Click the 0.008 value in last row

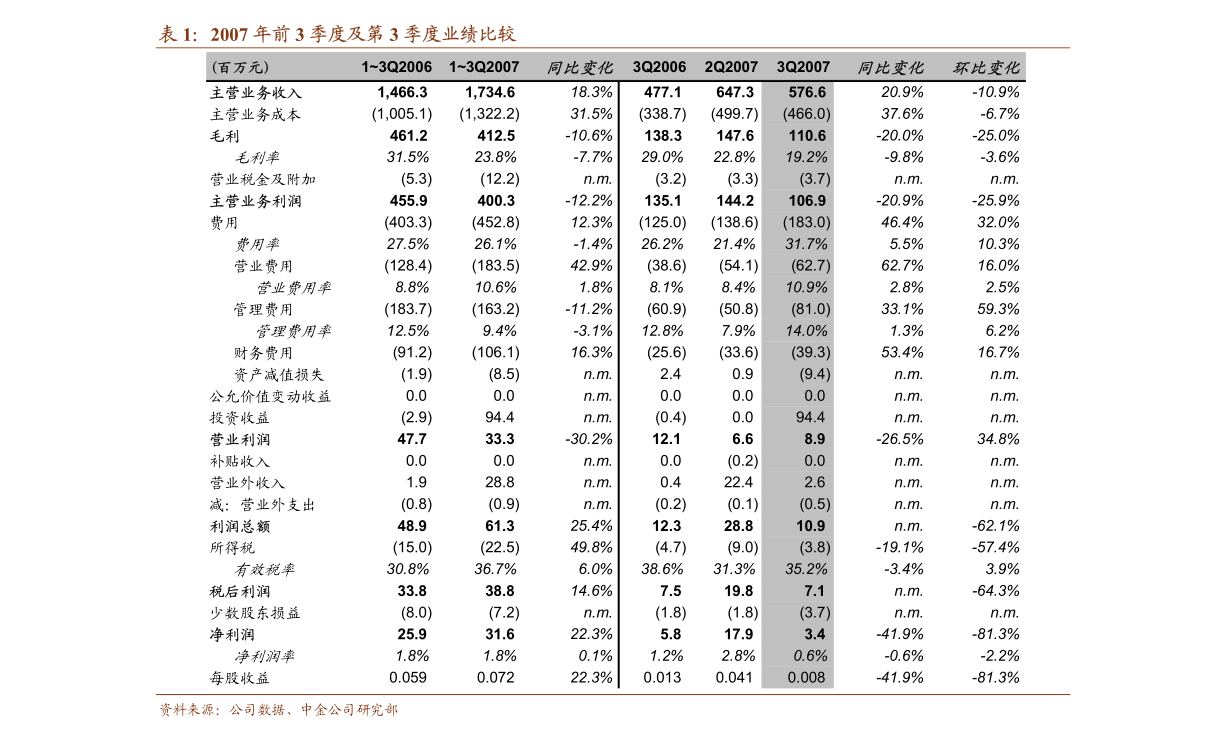pyautogui.click(x=806, y=677)
